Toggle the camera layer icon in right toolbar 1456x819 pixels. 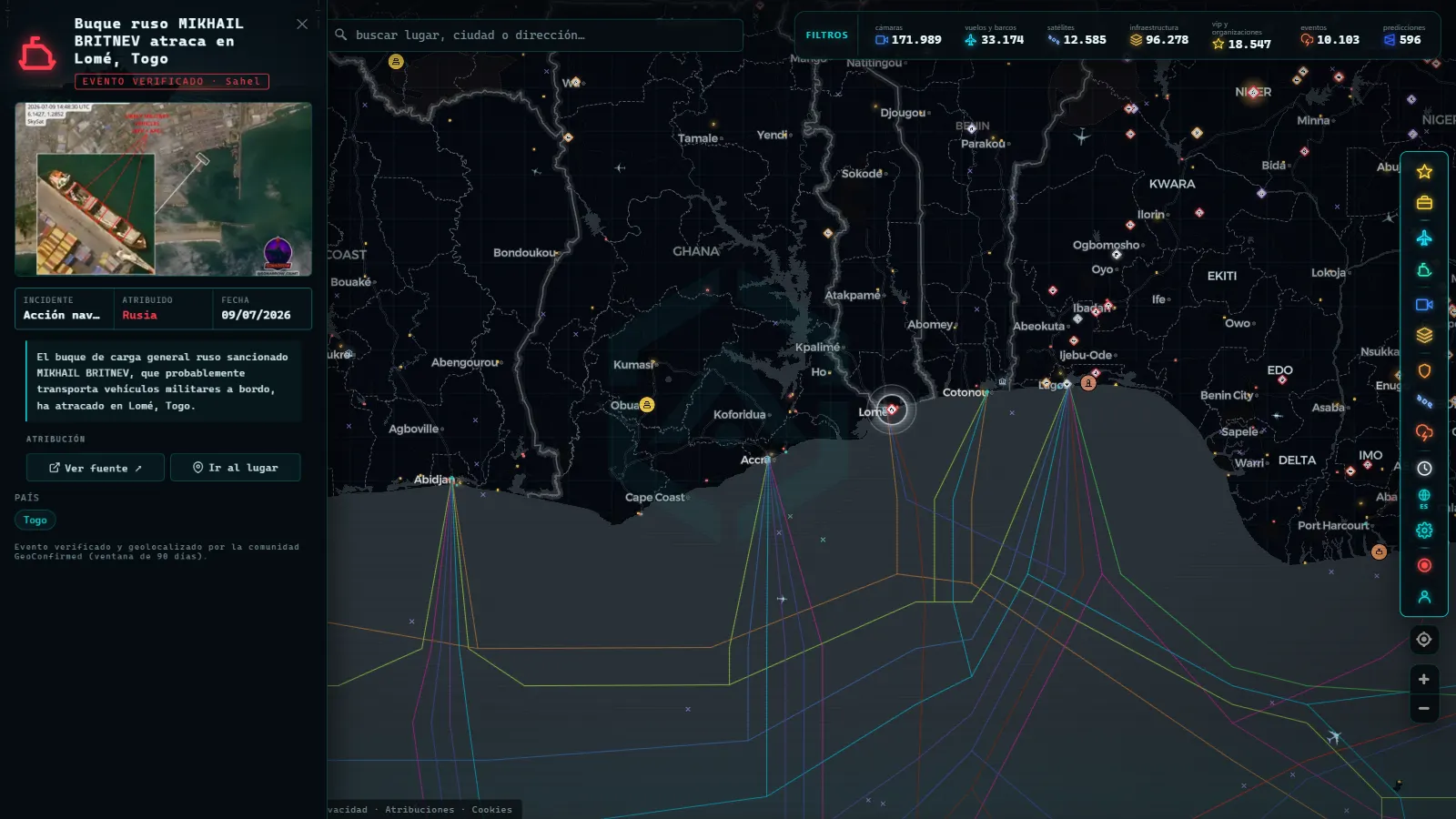(x=1424, y=305)
